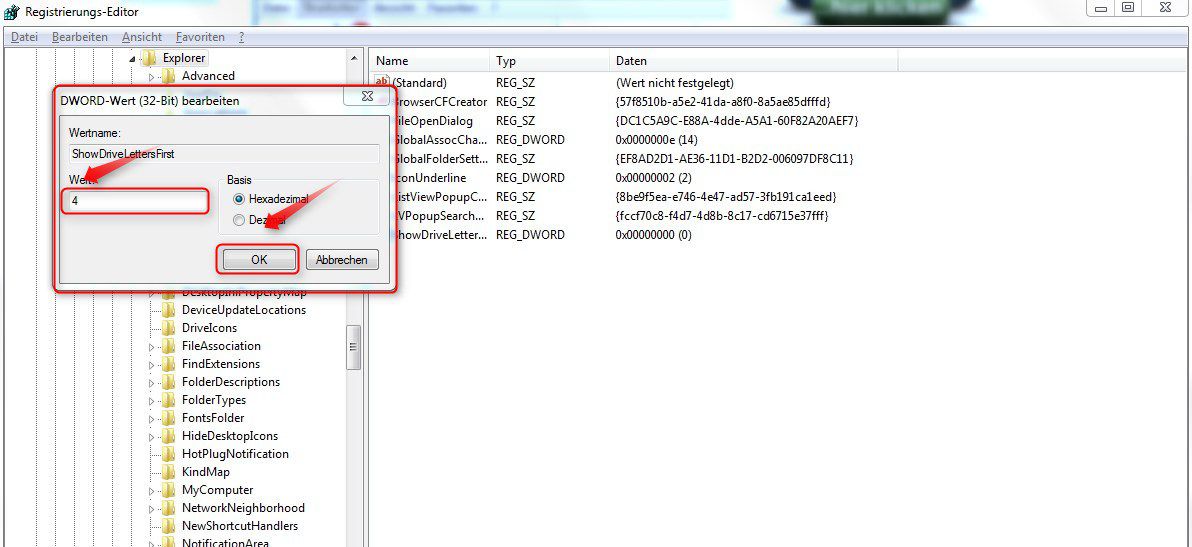The height and width of the screenshot is (547, 1192).
Task: Select the ListViewPopupC... registry value
Action: [441, 197]
